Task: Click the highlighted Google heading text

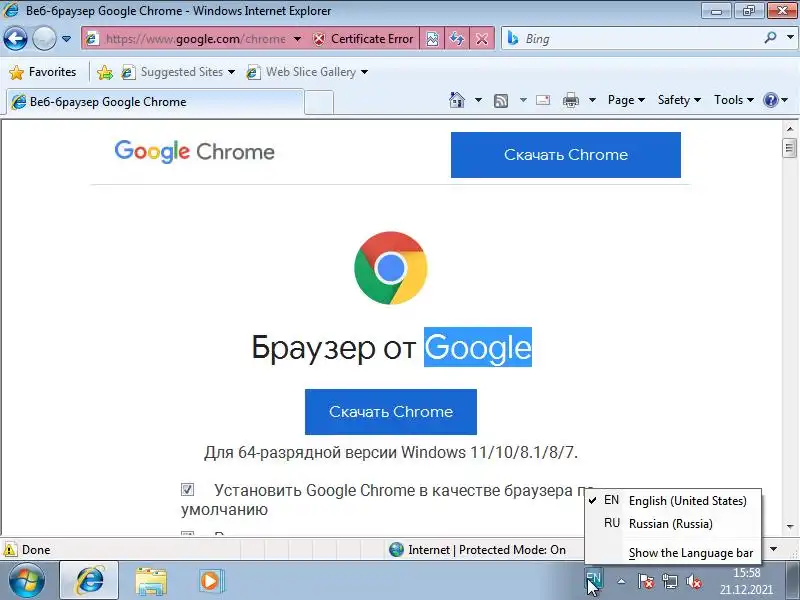Action: 478,347
